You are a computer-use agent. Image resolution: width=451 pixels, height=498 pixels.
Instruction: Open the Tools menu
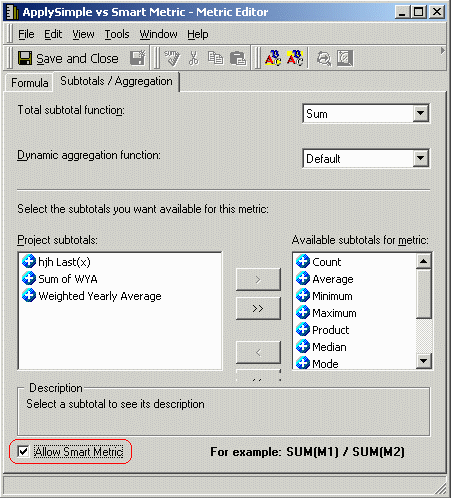pyautogui.click(x=117, y=34)
